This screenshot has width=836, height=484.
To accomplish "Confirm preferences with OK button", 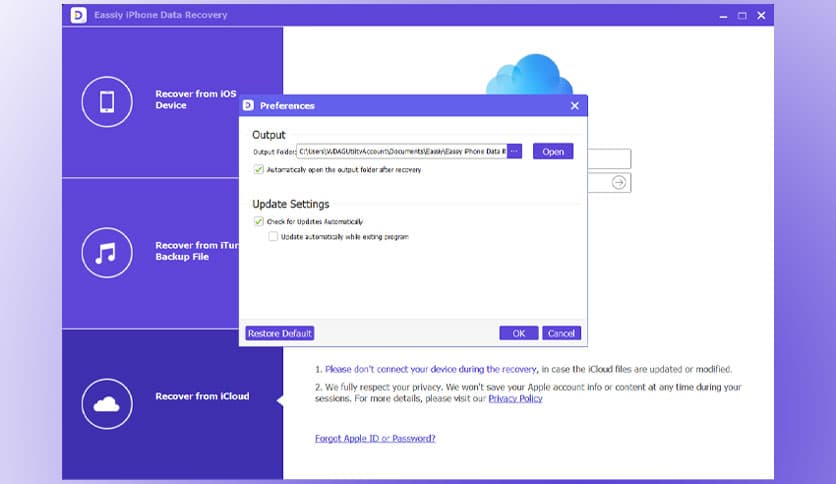I will click(x=519, y=333).
